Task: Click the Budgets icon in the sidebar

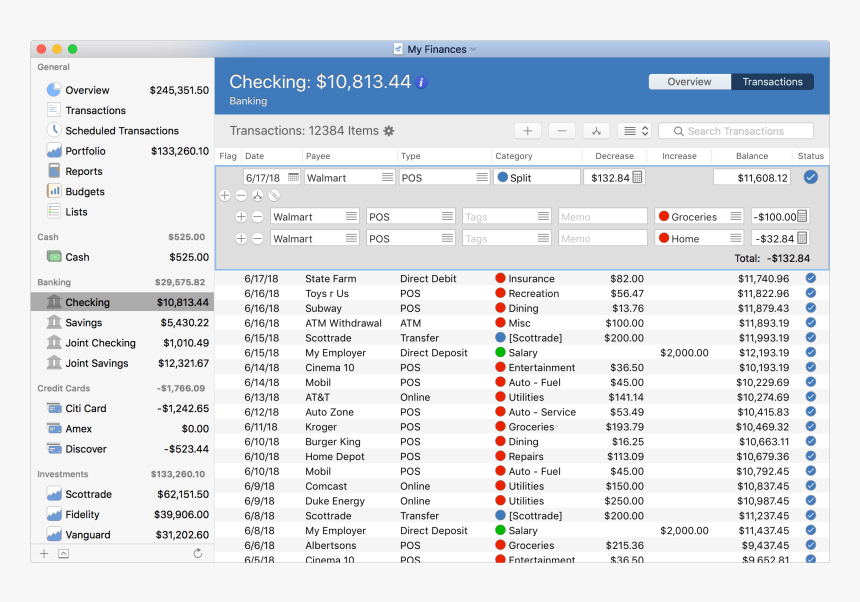Action: [54, 191]
